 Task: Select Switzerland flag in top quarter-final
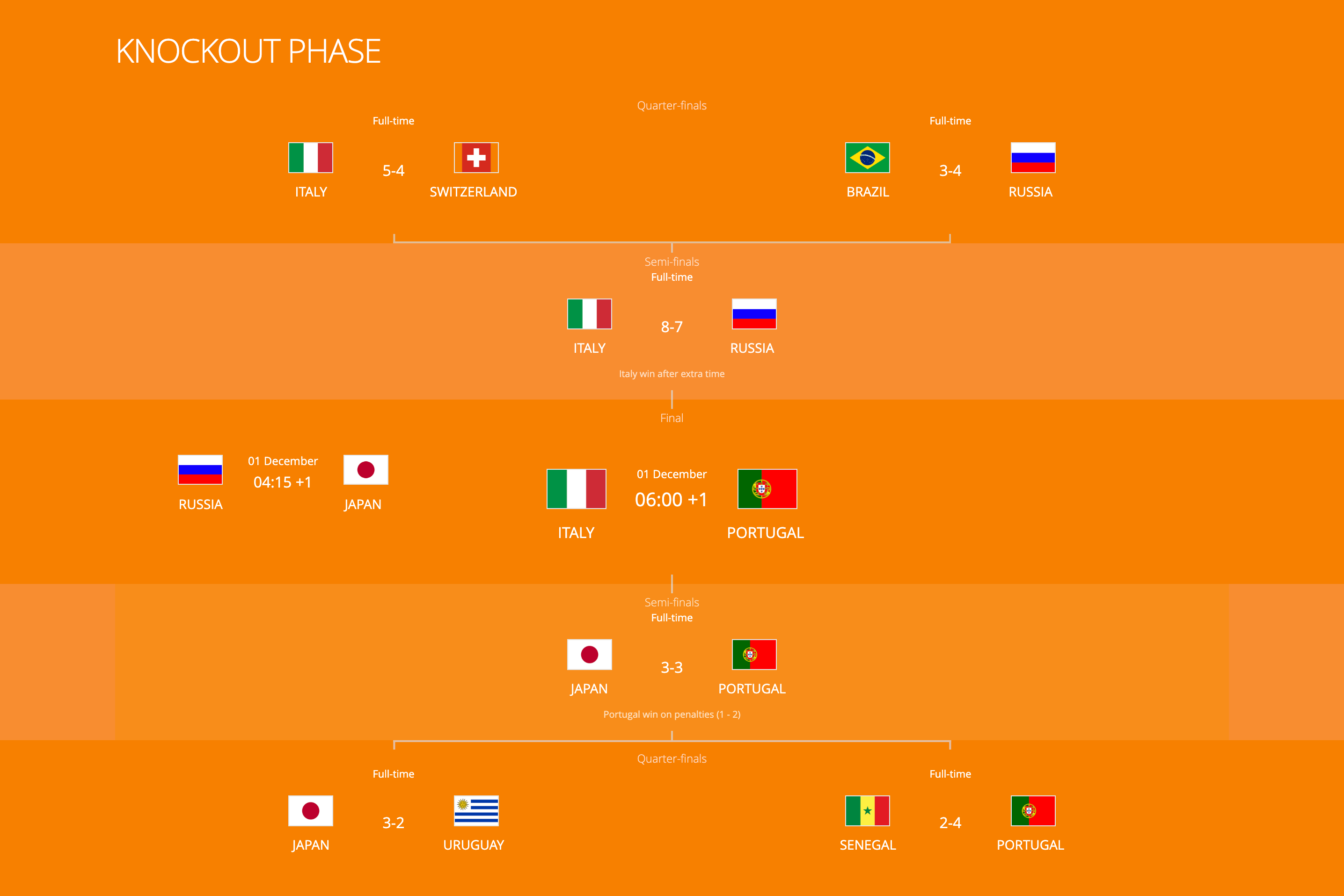tap(476, 157)
